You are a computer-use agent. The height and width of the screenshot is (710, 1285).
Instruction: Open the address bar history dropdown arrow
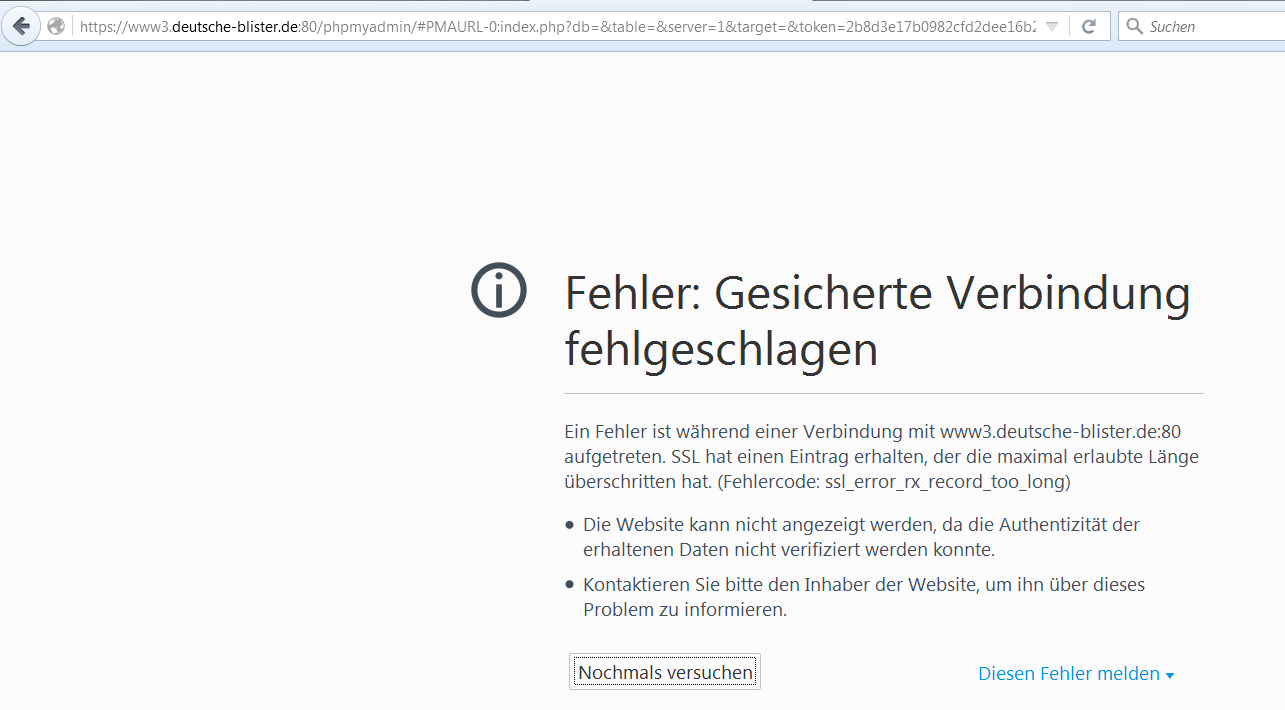click(1051, 27)
